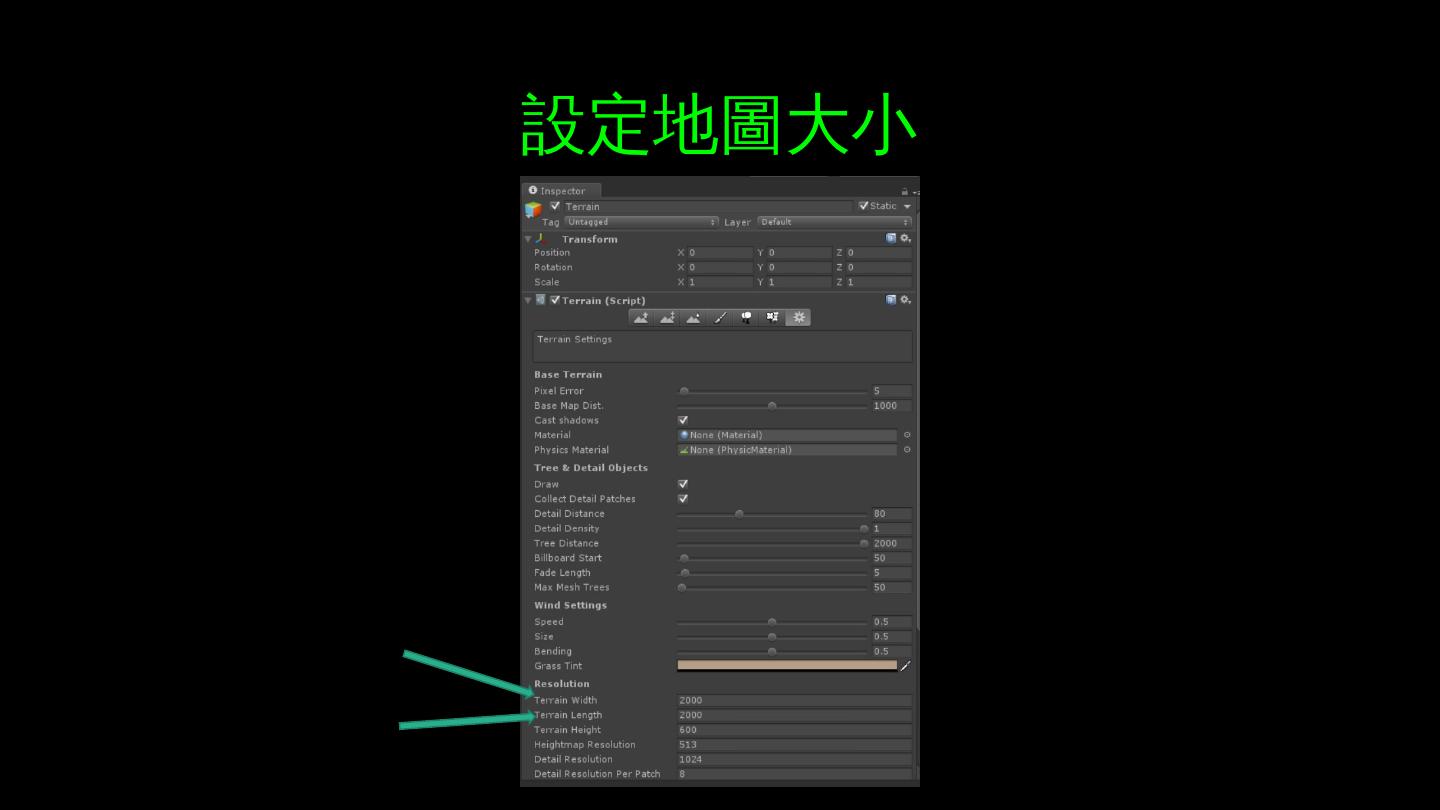The width and height of the screenshot is (1440, 810).
Task: Click the Detail Resolution value field
Action: 795,759
